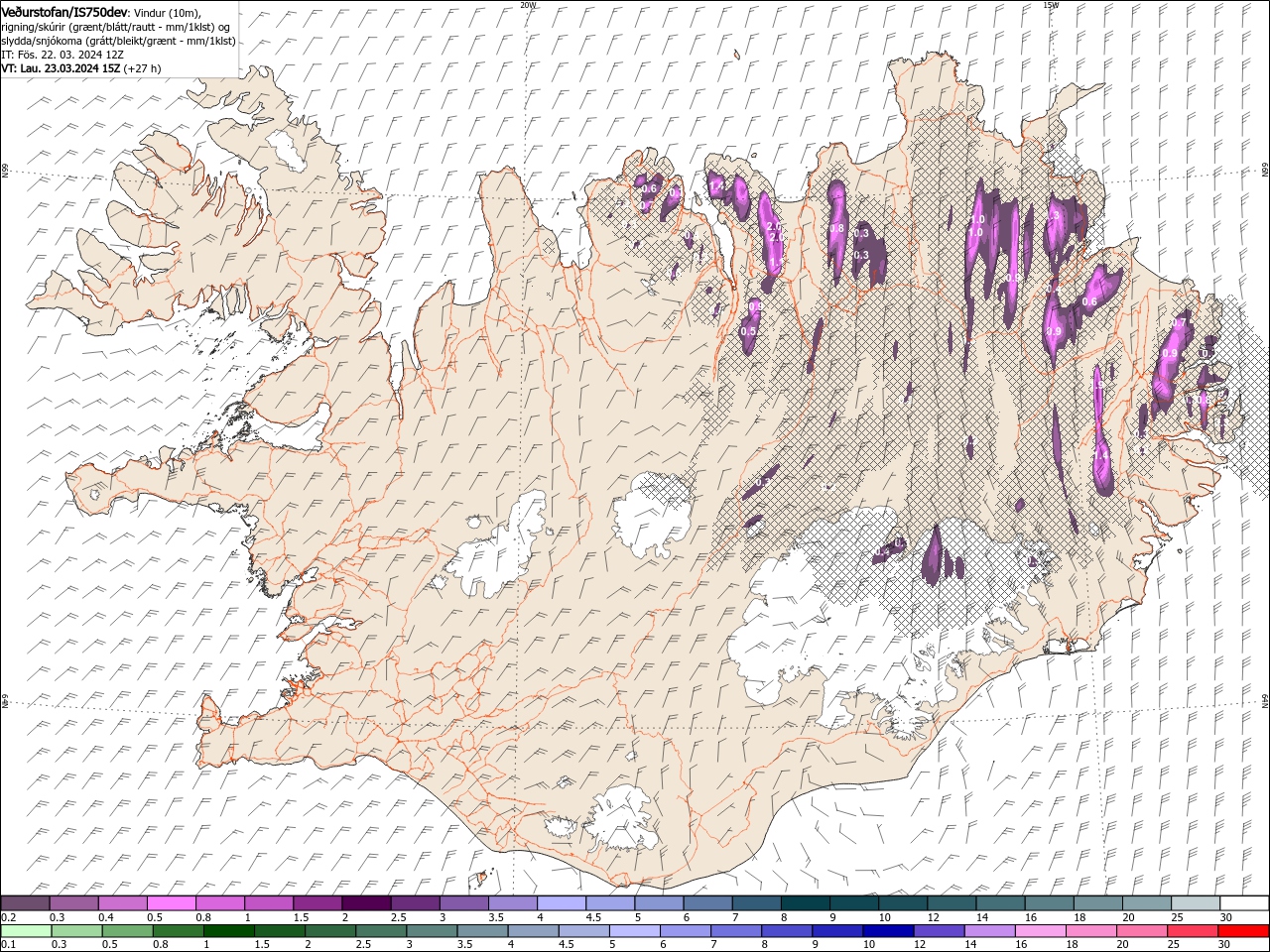The height and width of the screenshot is (952, 1270).
Task: Pick the lower-row 0.1 palest green swatch
Action: [25, 931]
